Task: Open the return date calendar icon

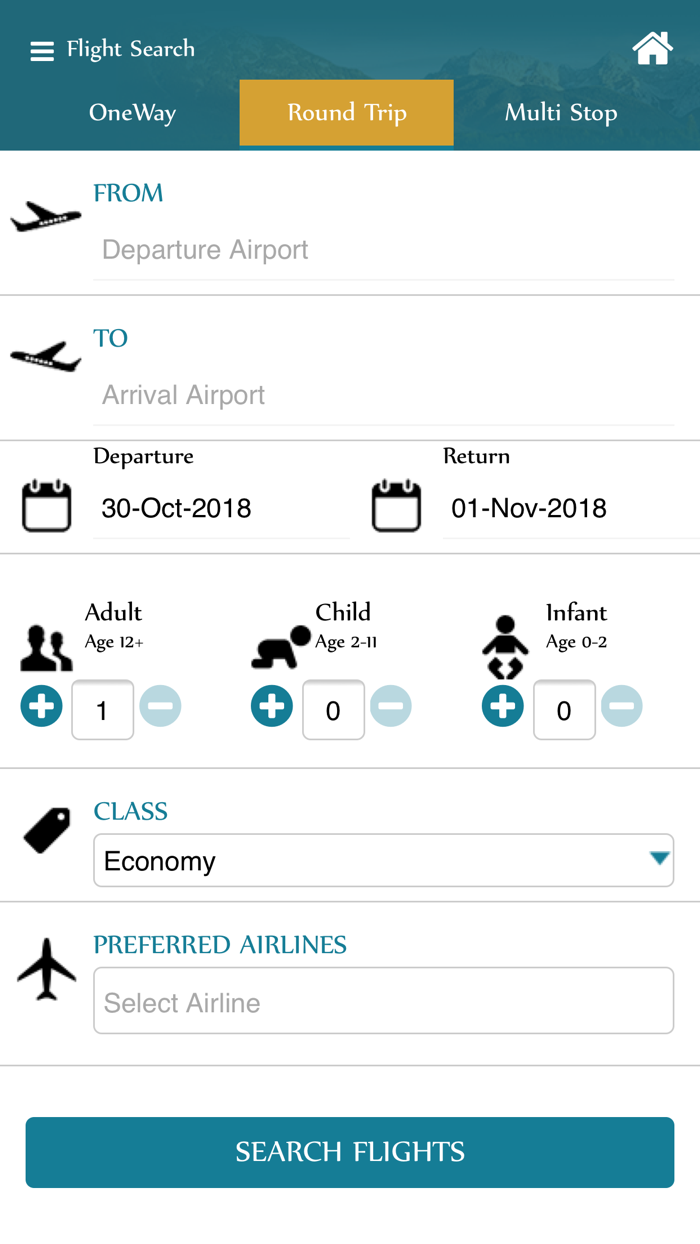Action: [x=395, y=505]
